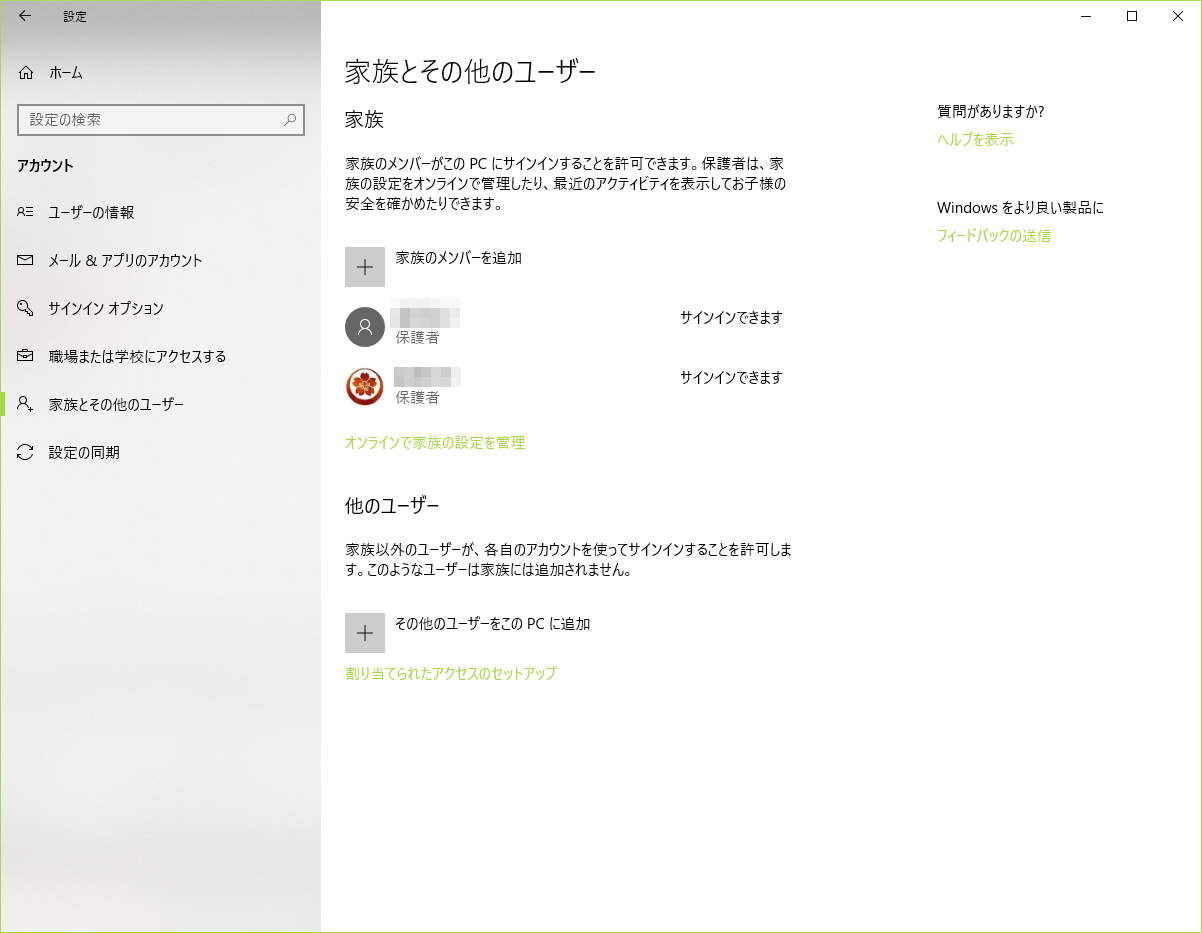
Task: Click the gray person avatar of first 保護者
Action: point(365,327)
